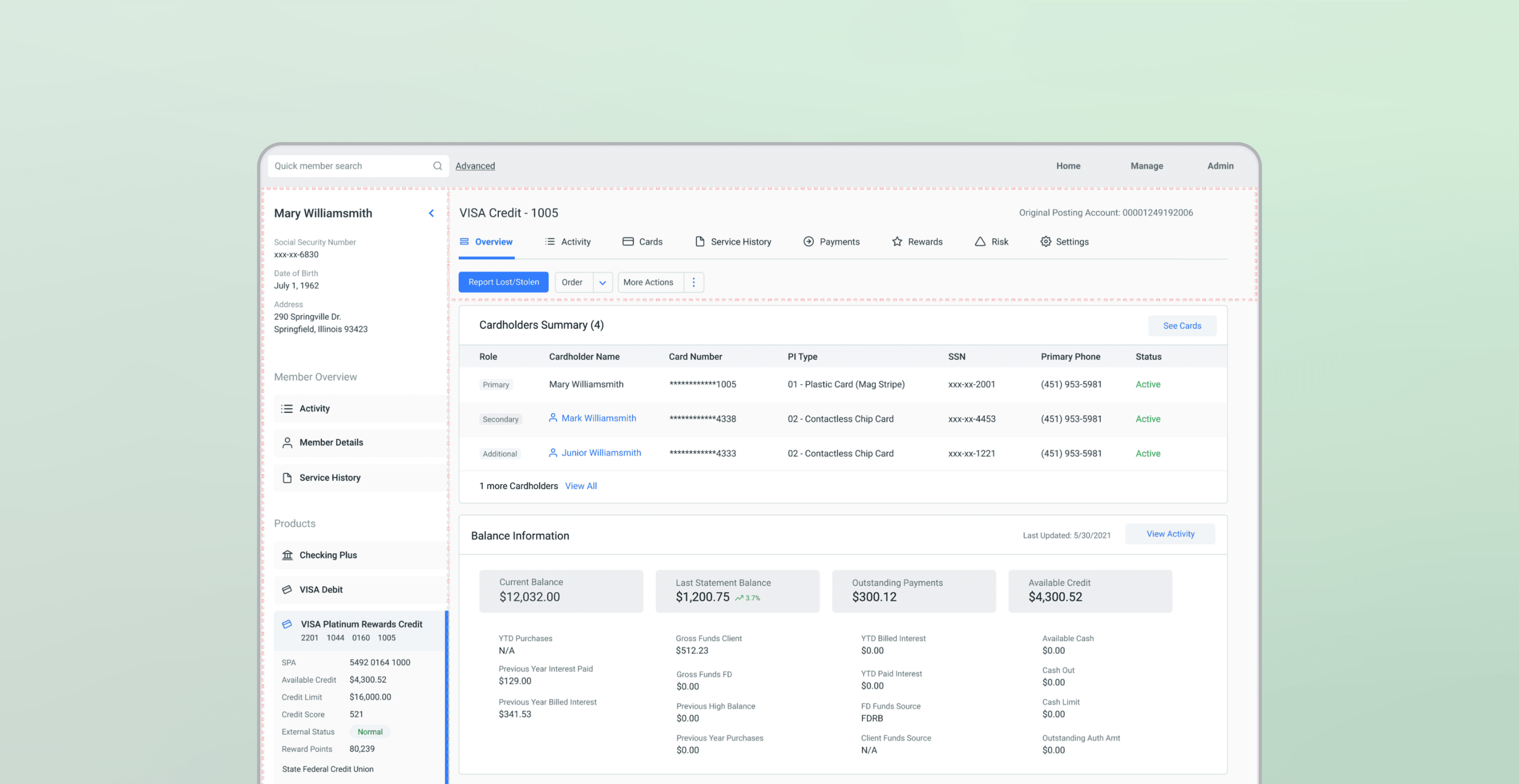This screenshot has width=1519, height=784.
Task: Click View All cardholders link
Action: tap(581, 486)
